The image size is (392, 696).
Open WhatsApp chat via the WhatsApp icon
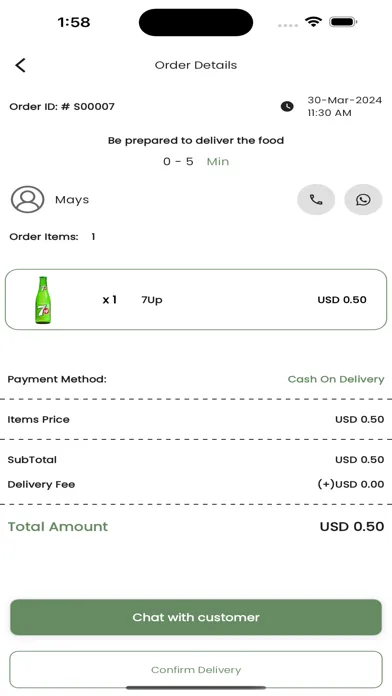[363, 200]
